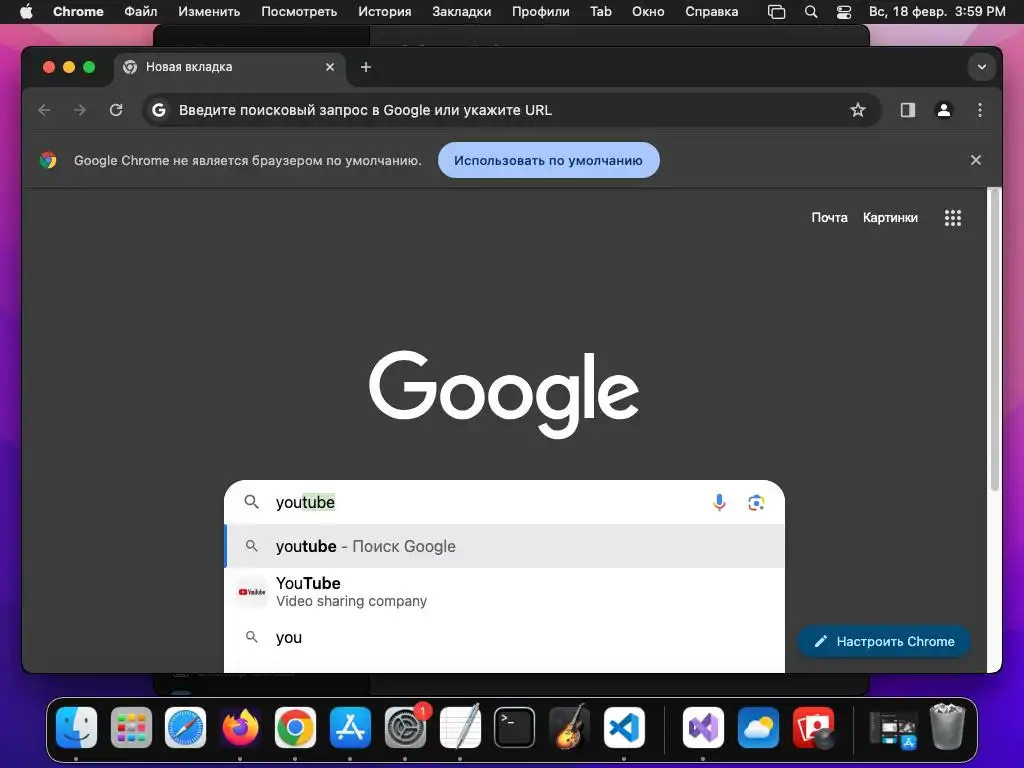The height and width of the screenshot is (768, 1024).
Task: Click the date and time in menu bar
Action: 936,12
